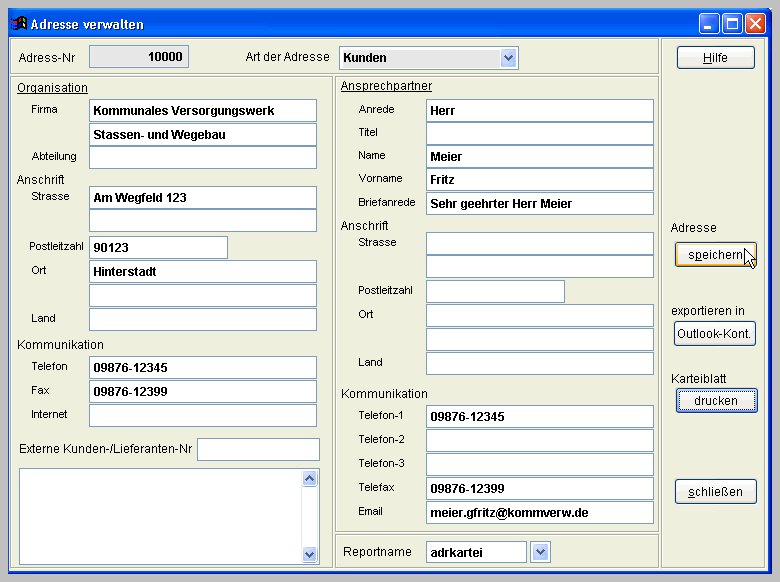This screenshot has height=582, width=780.
Task: Maximize the Adresse verwalten window
Action: pos(732,23)
